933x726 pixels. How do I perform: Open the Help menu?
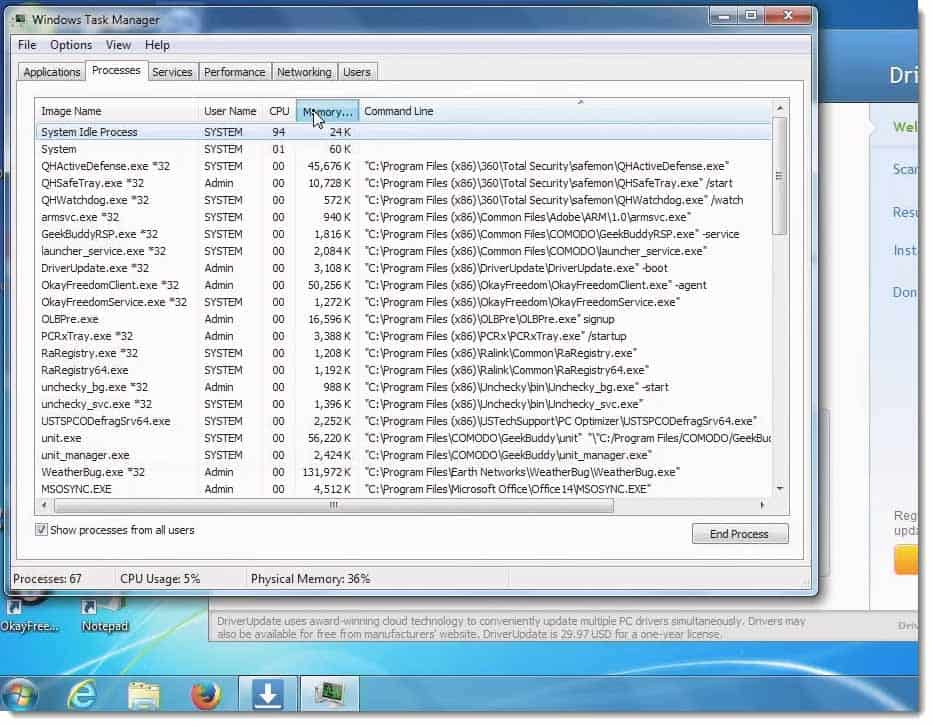[x=157, y=45]
